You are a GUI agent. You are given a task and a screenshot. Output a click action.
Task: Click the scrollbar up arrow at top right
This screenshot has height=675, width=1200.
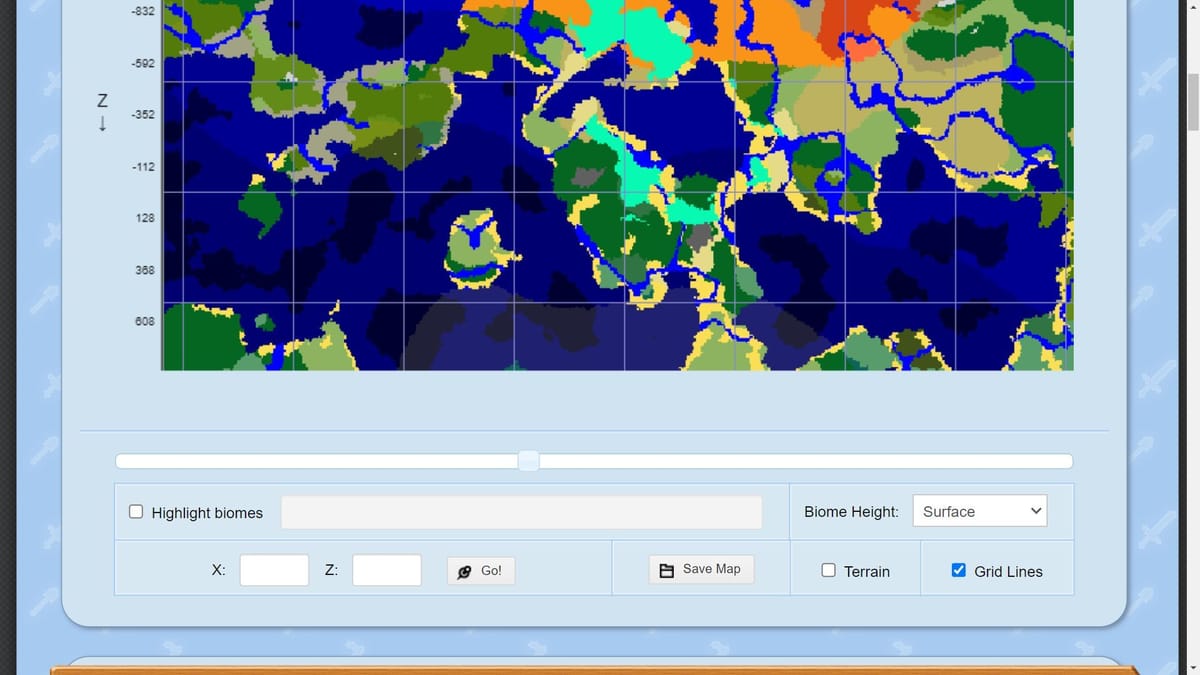[1192, 7]
